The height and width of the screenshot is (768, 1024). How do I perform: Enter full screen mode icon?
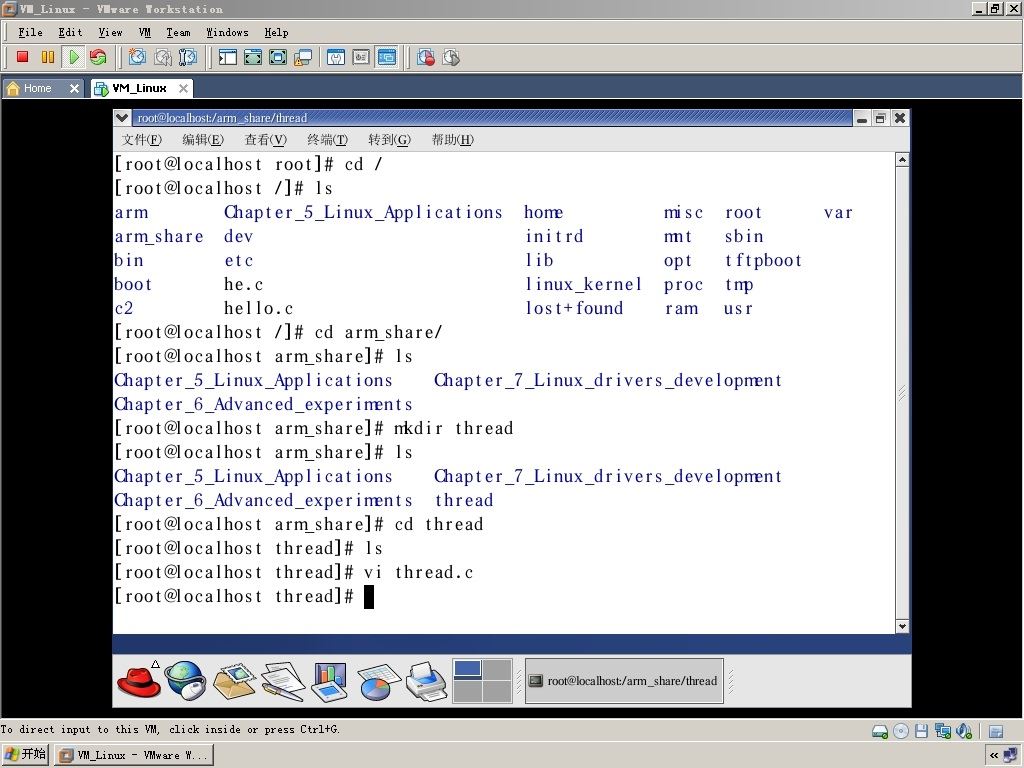click(x=278, y=57)
